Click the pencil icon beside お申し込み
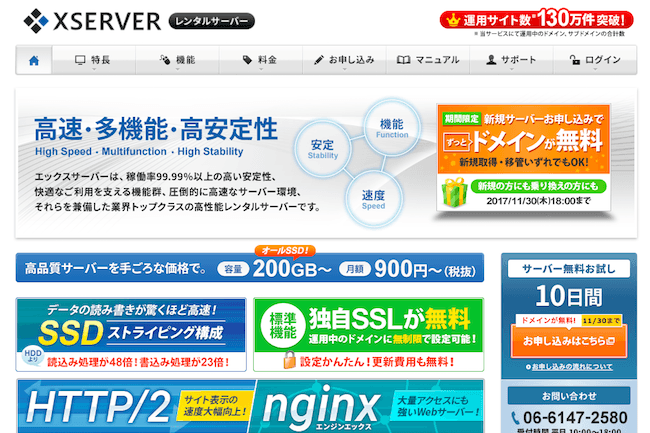650x433 pixels. pyautogui.click(x=318, y=60)
